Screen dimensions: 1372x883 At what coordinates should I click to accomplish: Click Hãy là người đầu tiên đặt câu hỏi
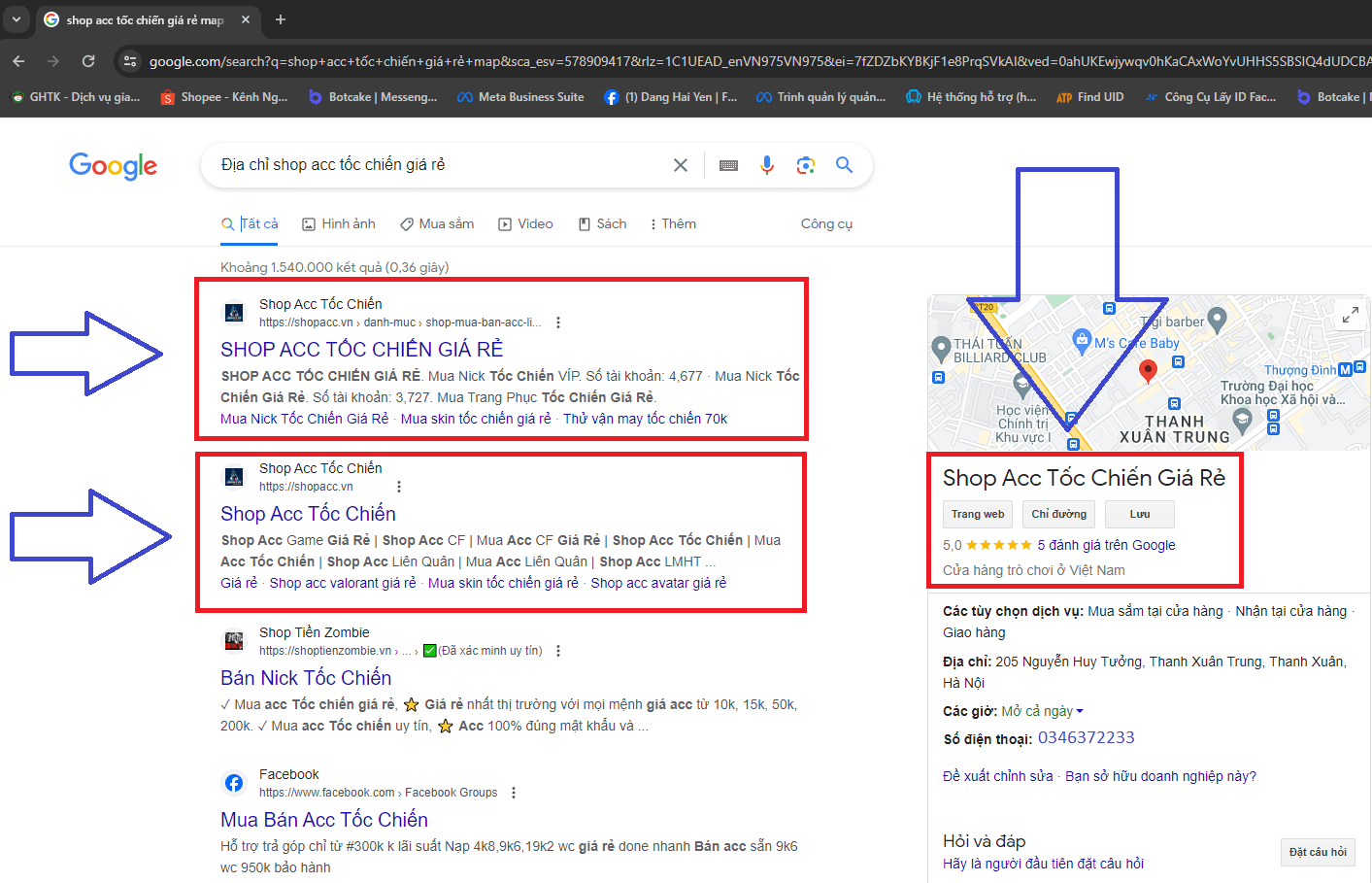point(1043,864)
